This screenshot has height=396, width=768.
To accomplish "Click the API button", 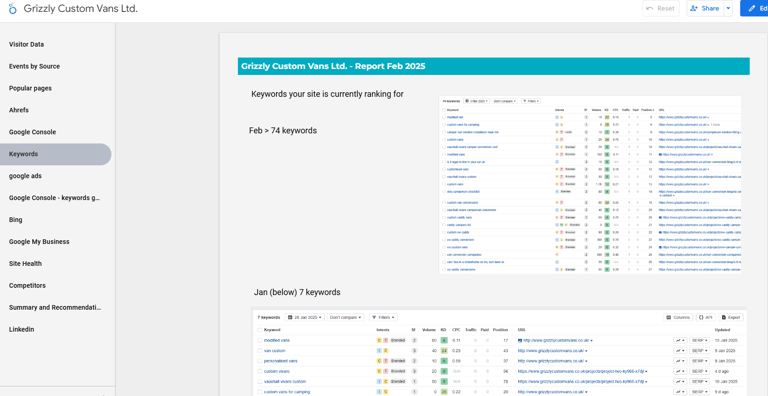I will (705, 317).
